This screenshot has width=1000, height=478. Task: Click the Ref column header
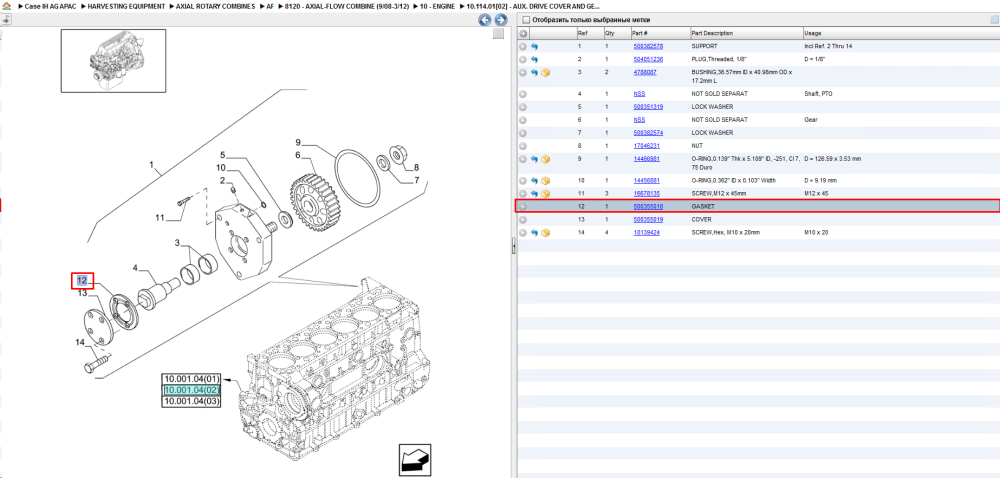point(583,33)
